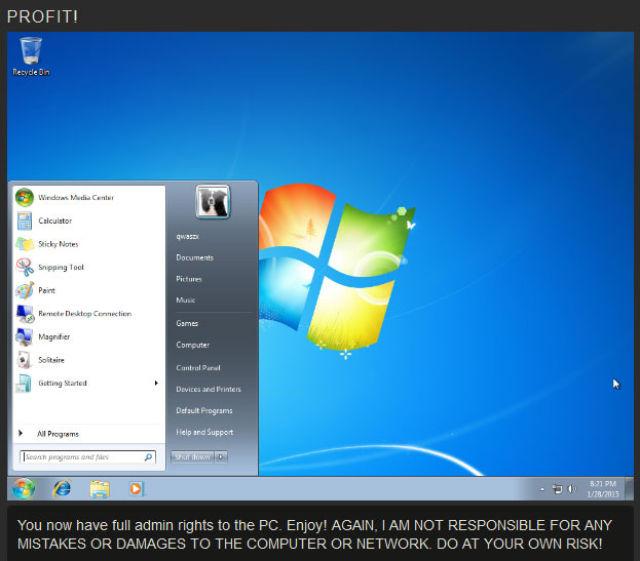
Task: Click the Start orb on the taskbar
Action: [x=24, y=489]
